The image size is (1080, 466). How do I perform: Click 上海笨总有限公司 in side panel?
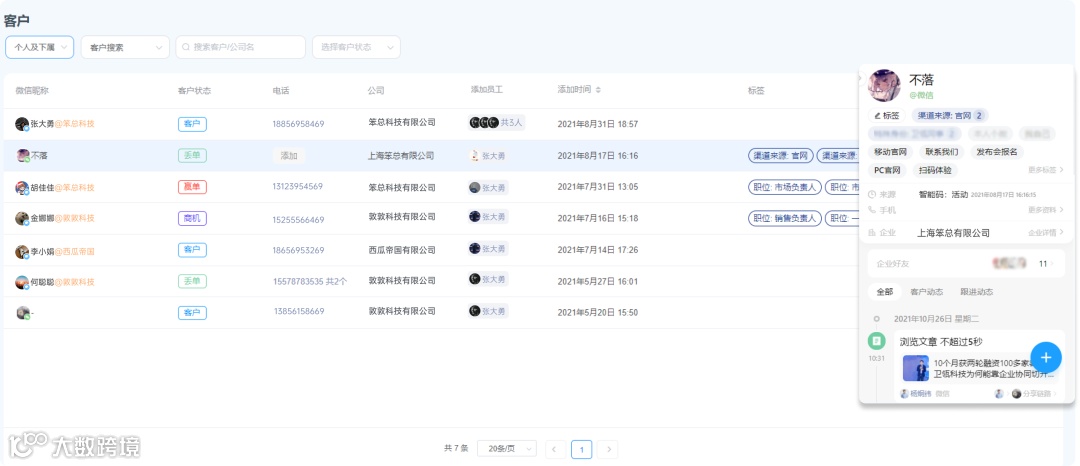(953, 233)
